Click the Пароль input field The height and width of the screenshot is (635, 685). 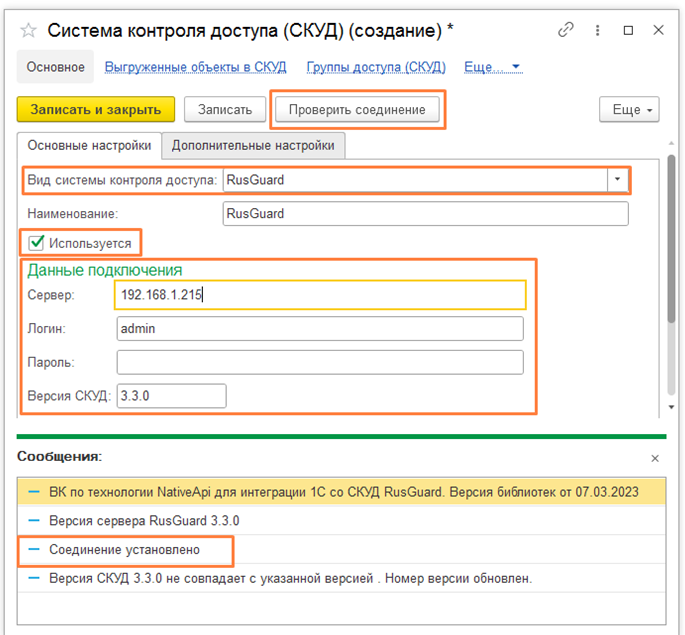pyautogui.click(x=320, y=362)
